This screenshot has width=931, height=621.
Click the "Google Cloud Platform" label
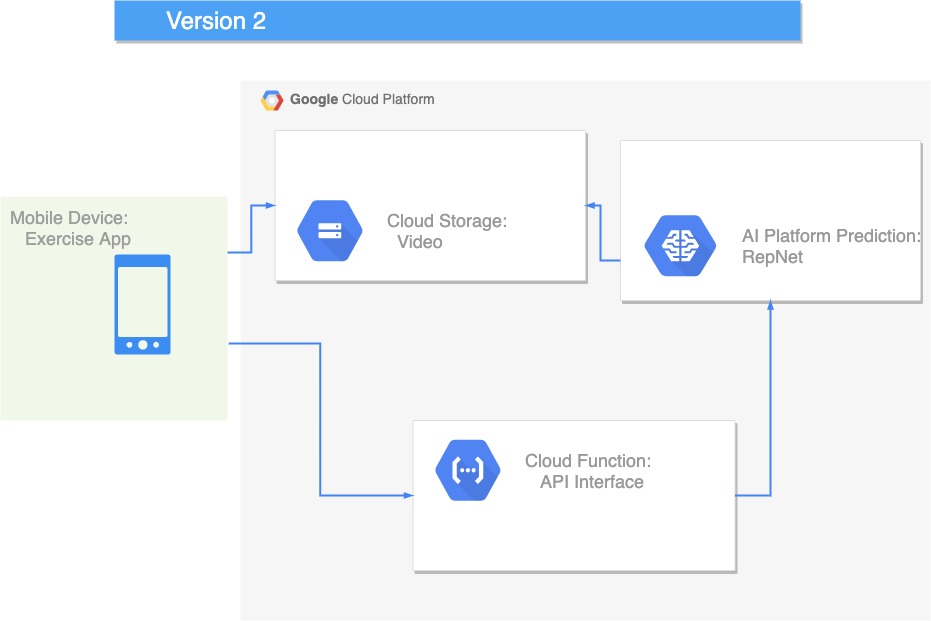pyautogui.click(x=362, y=99)
